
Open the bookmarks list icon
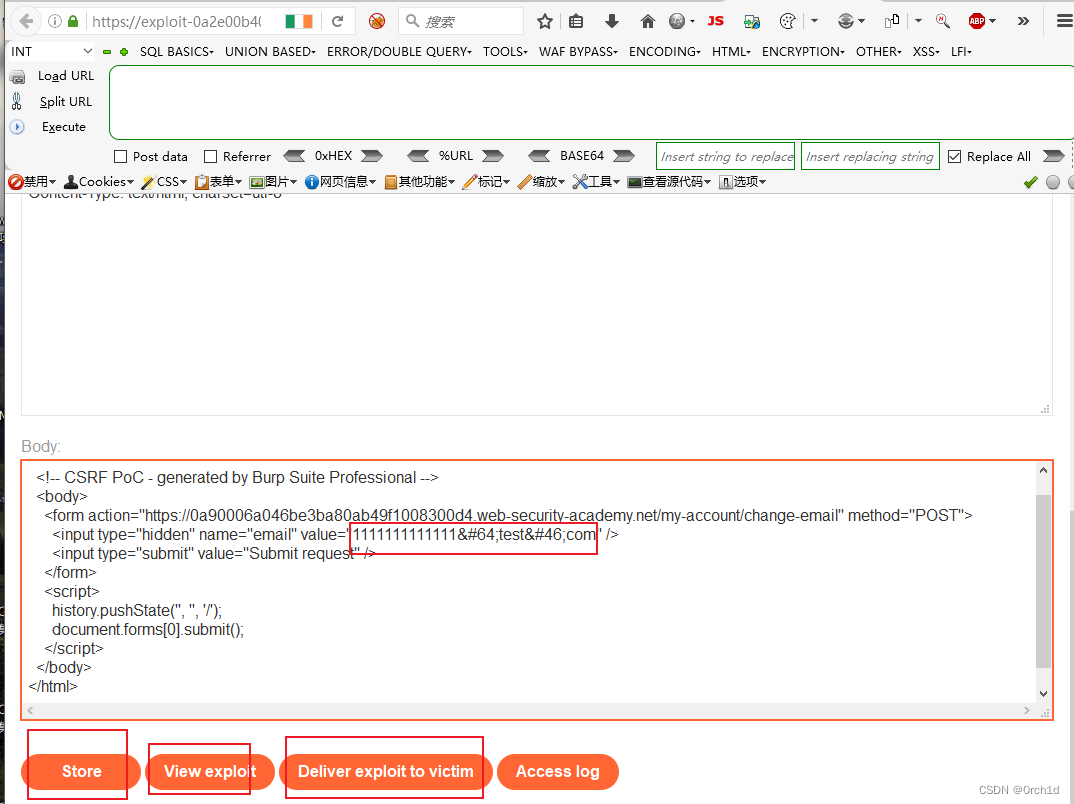tap(576, 21)
